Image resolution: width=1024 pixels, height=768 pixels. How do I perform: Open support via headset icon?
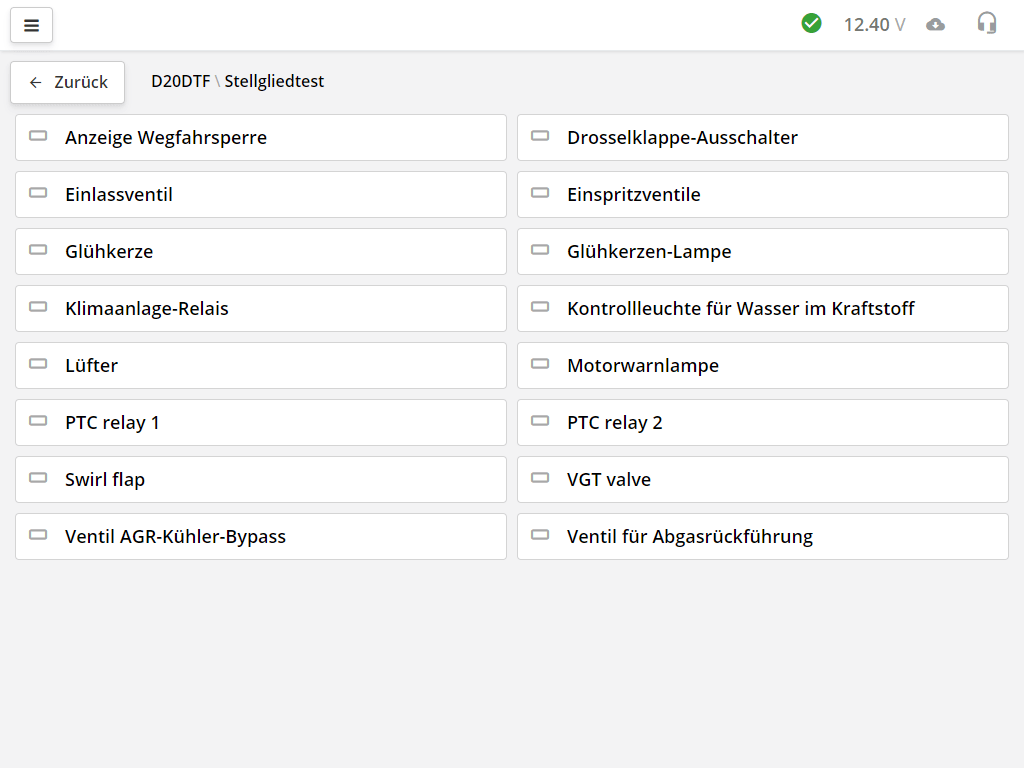[987, 23]
